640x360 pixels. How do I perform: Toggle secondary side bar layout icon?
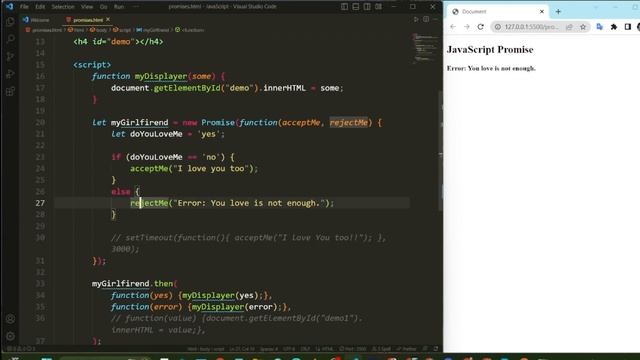click(367, 7)
